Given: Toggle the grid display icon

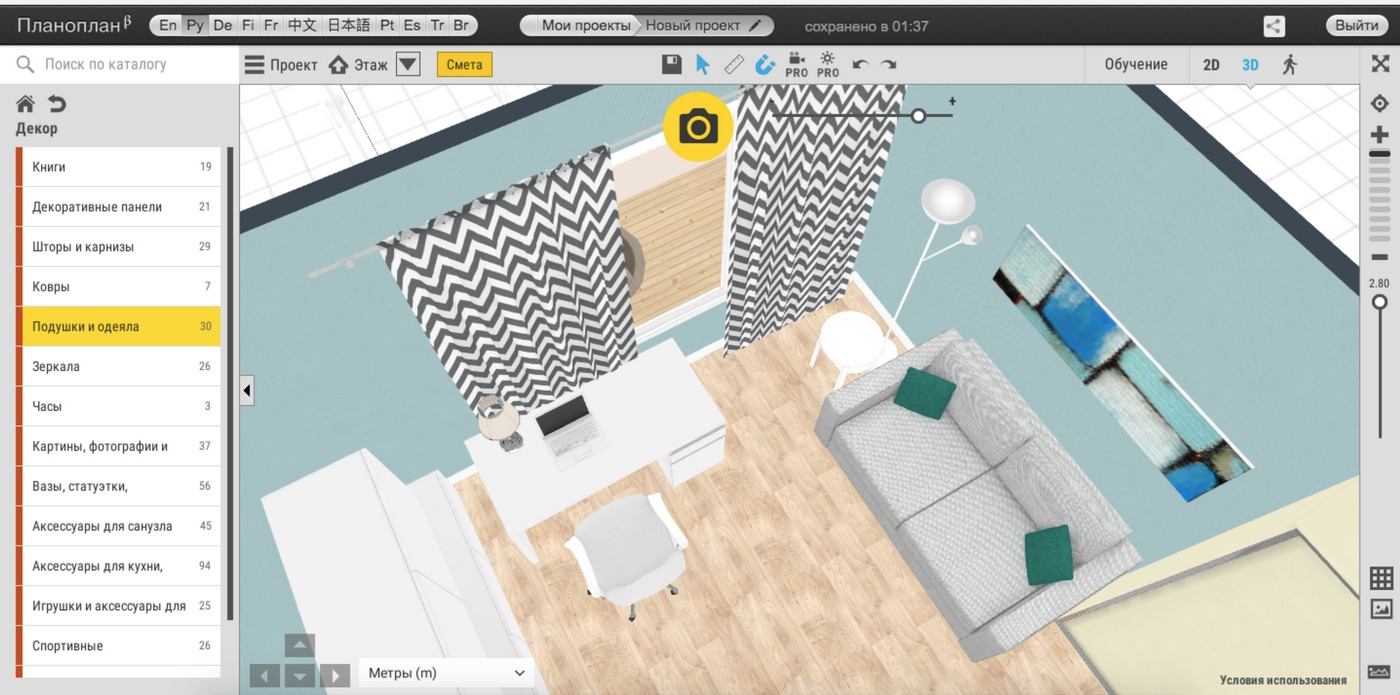Looking at the screenshot, I should pos(1381,578).
